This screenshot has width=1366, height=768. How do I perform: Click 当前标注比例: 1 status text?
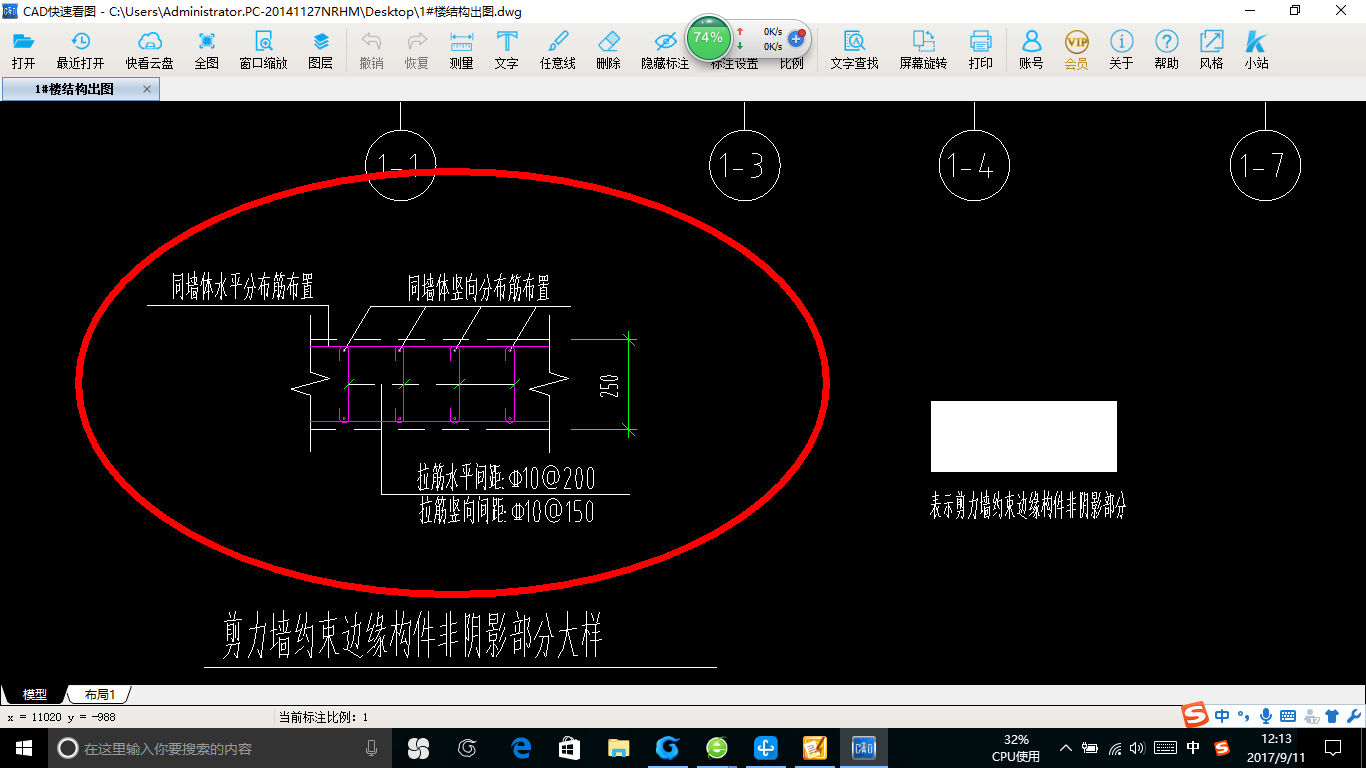[x=323, y=717]
